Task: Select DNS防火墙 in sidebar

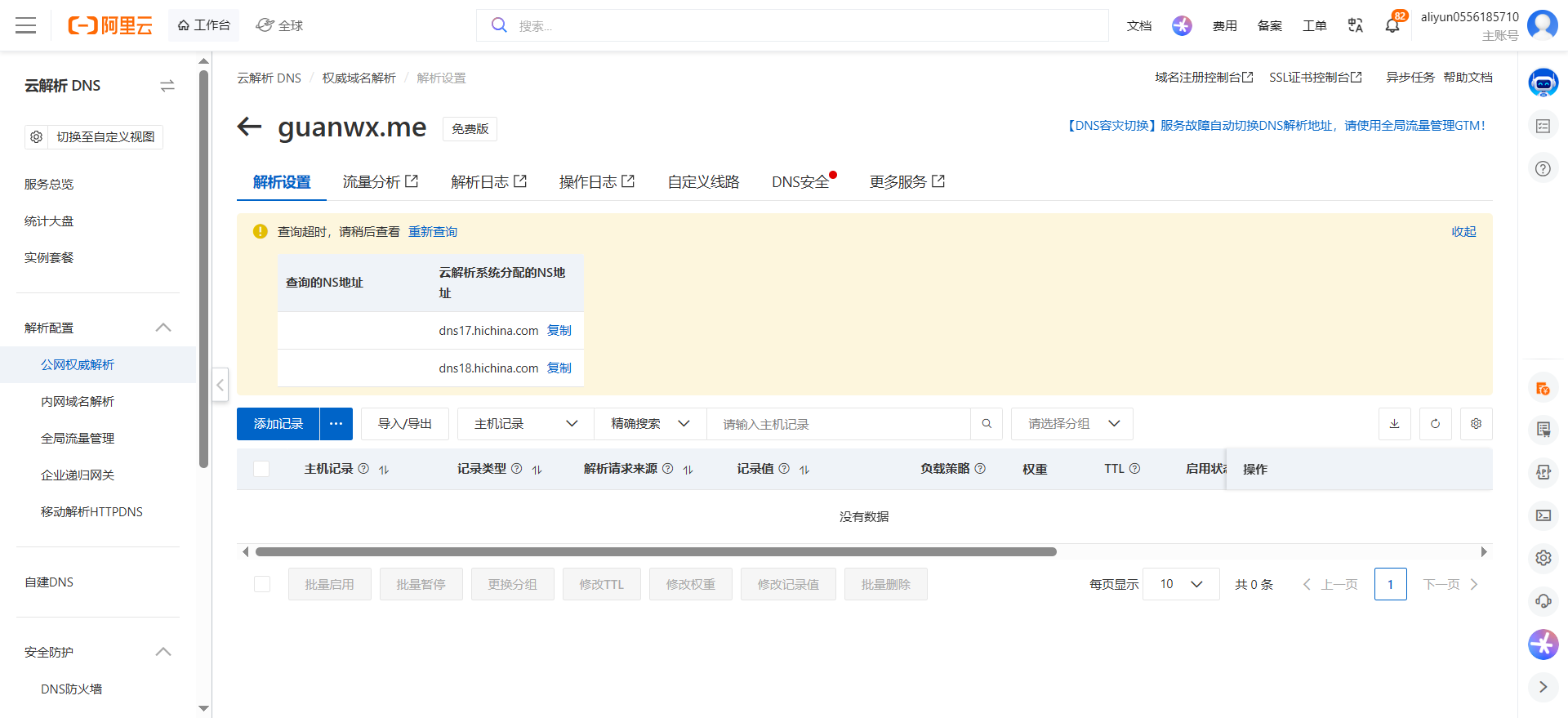Action: pos(72,689)
